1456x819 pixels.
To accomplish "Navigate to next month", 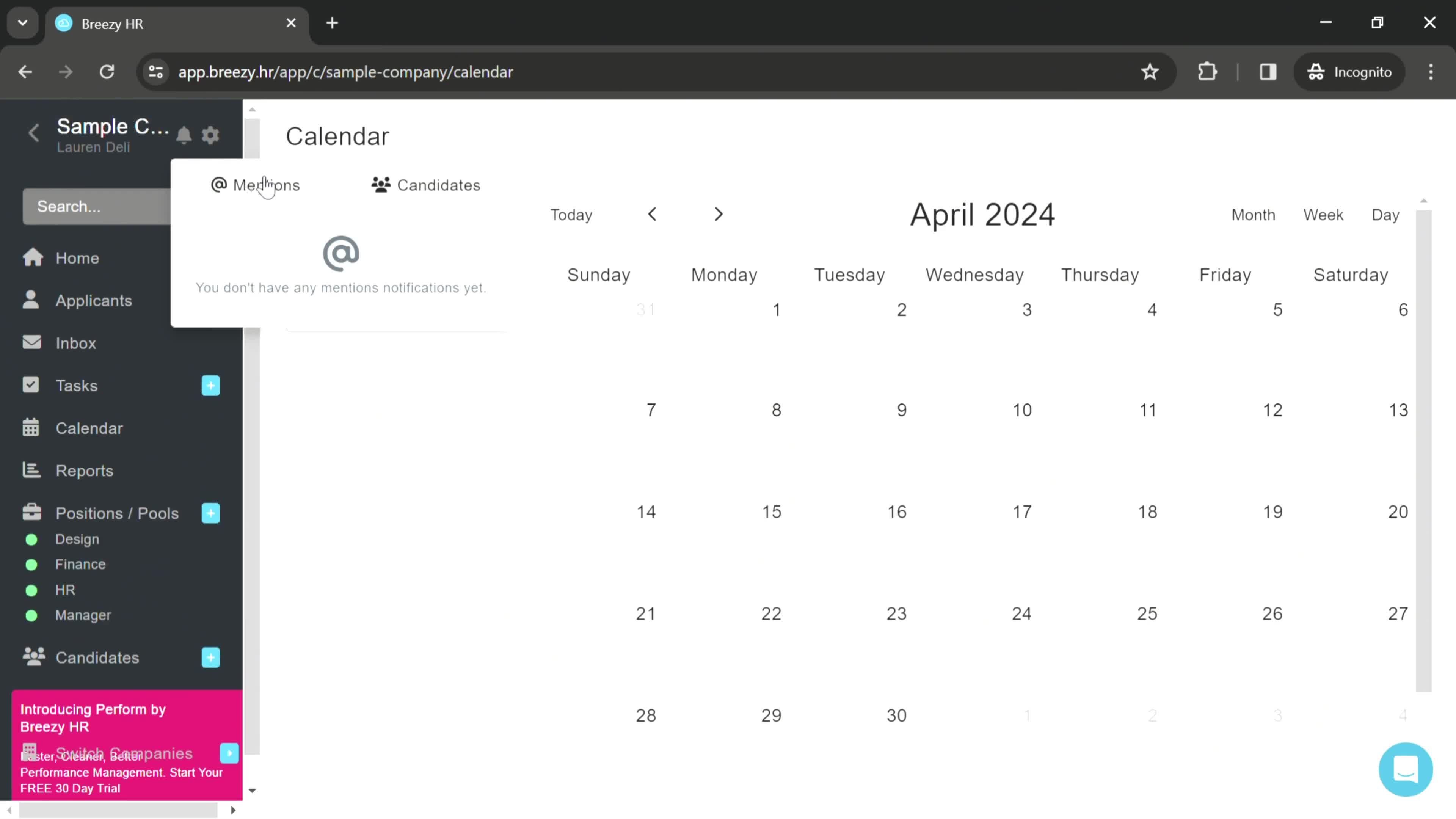I will coord(718,214).
